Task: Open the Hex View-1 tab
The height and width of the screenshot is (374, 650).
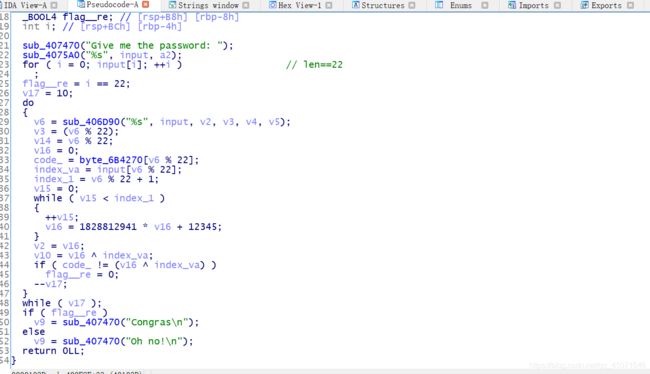Action: point(300,5)
